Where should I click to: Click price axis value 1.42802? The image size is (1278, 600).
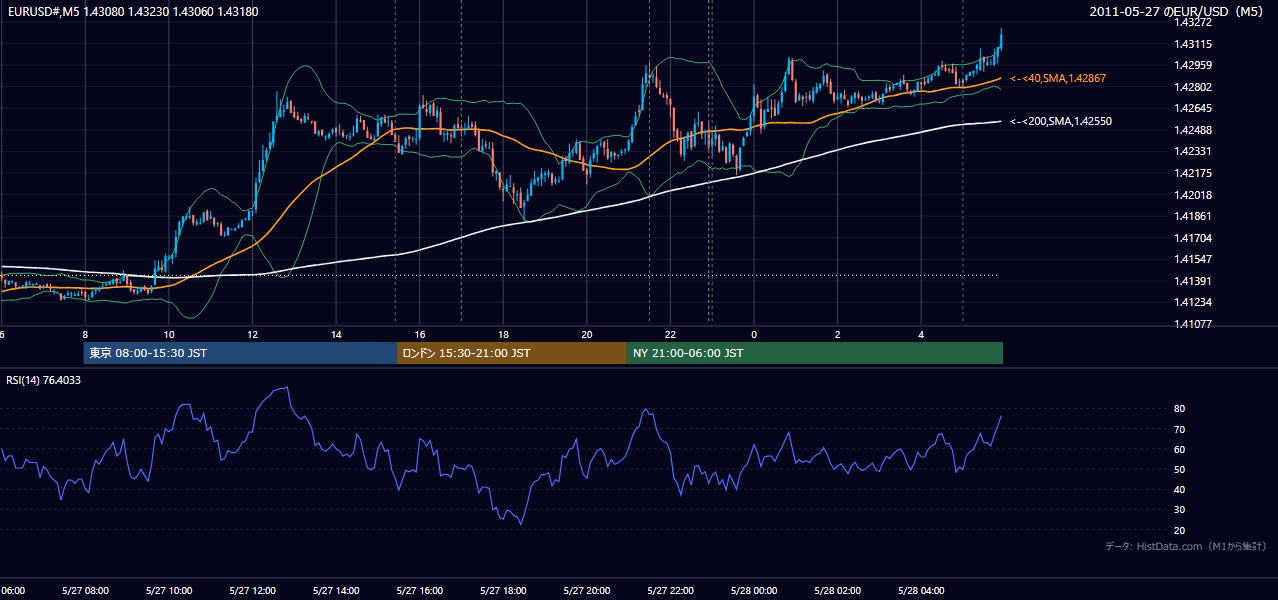[x=1193, y=87]
